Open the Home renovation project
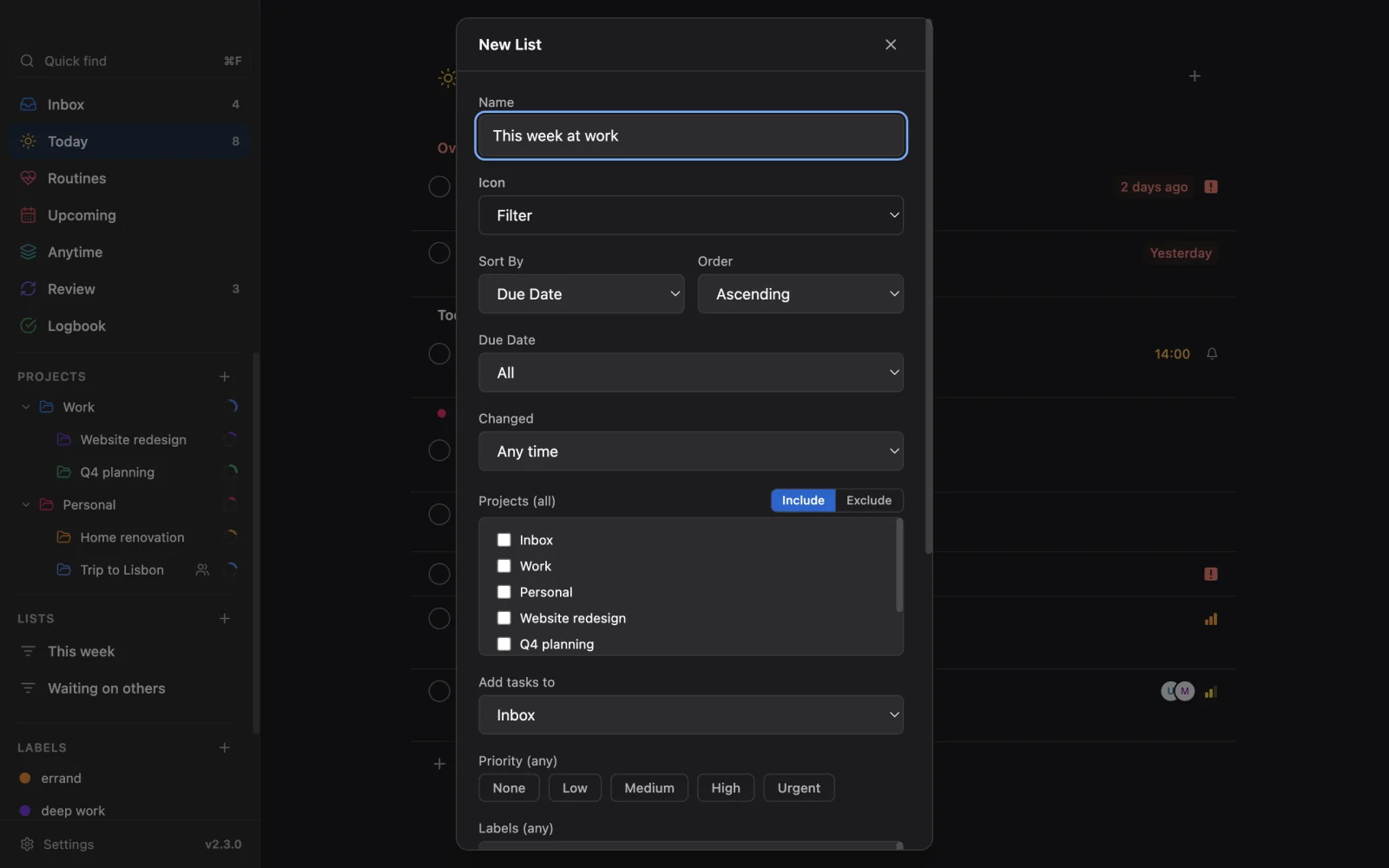 pos(130,537)
